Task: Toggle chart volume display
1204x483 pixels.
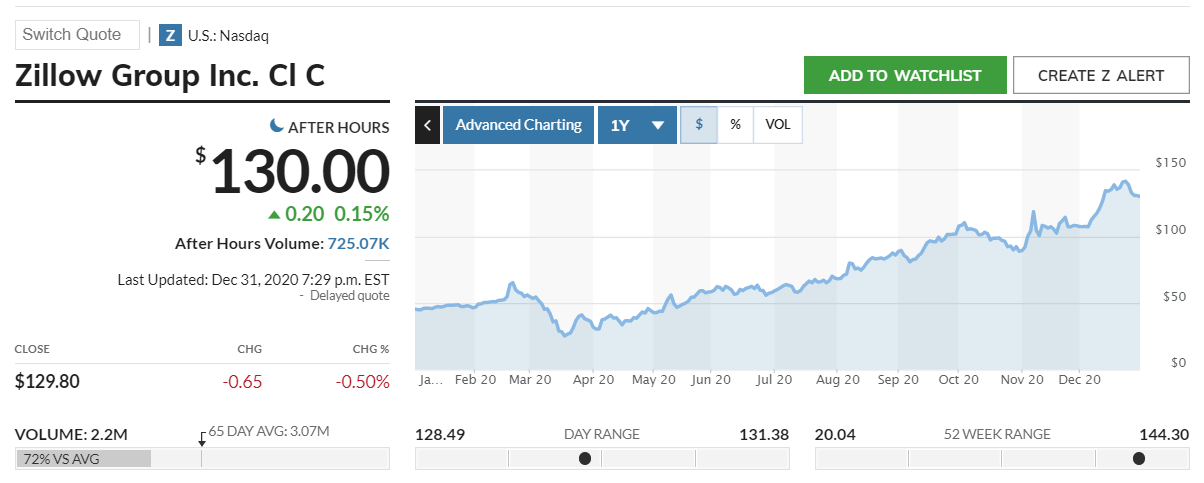Action: tap(778, 125)
